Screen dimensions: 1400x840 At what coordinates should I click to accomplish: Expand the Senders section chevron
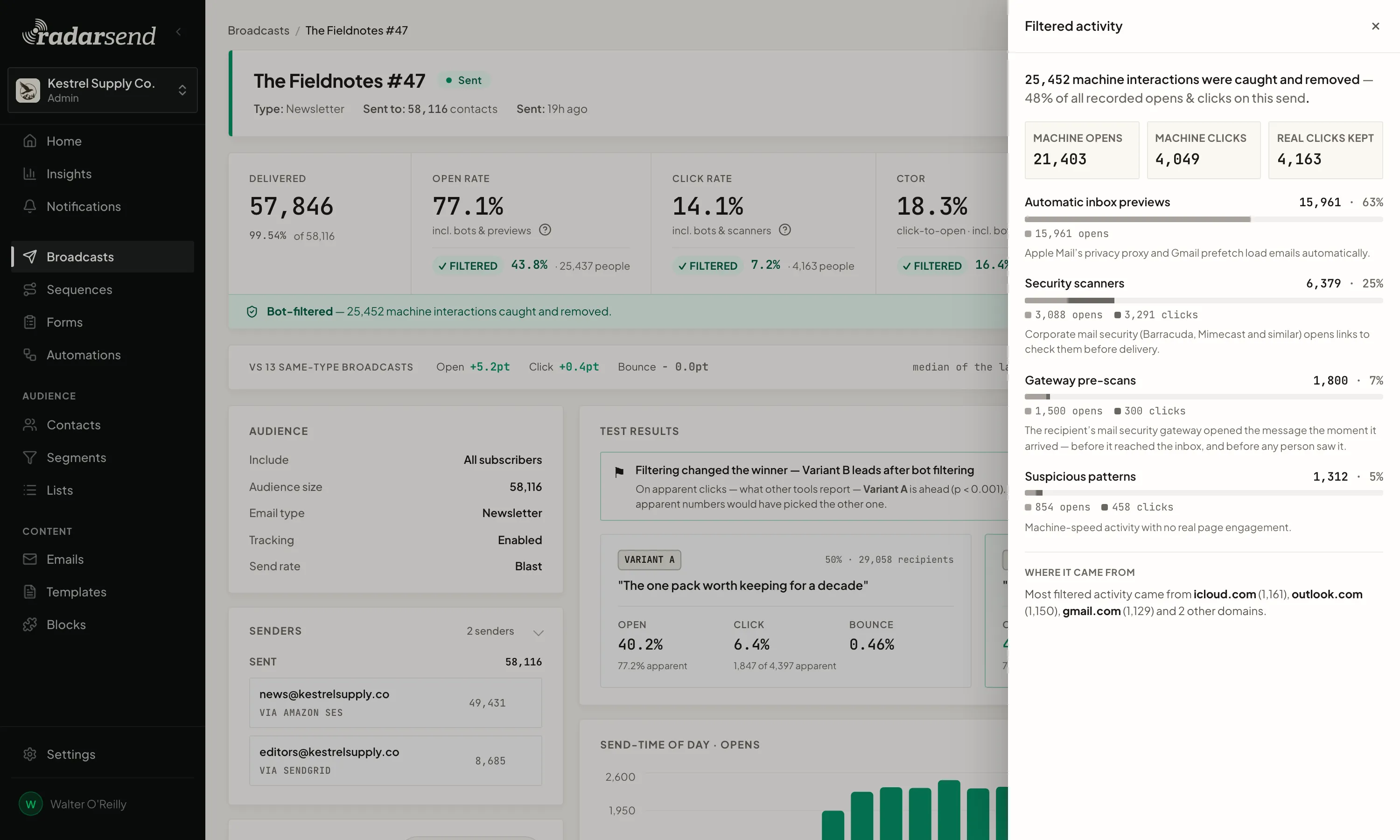click(539, 632)
